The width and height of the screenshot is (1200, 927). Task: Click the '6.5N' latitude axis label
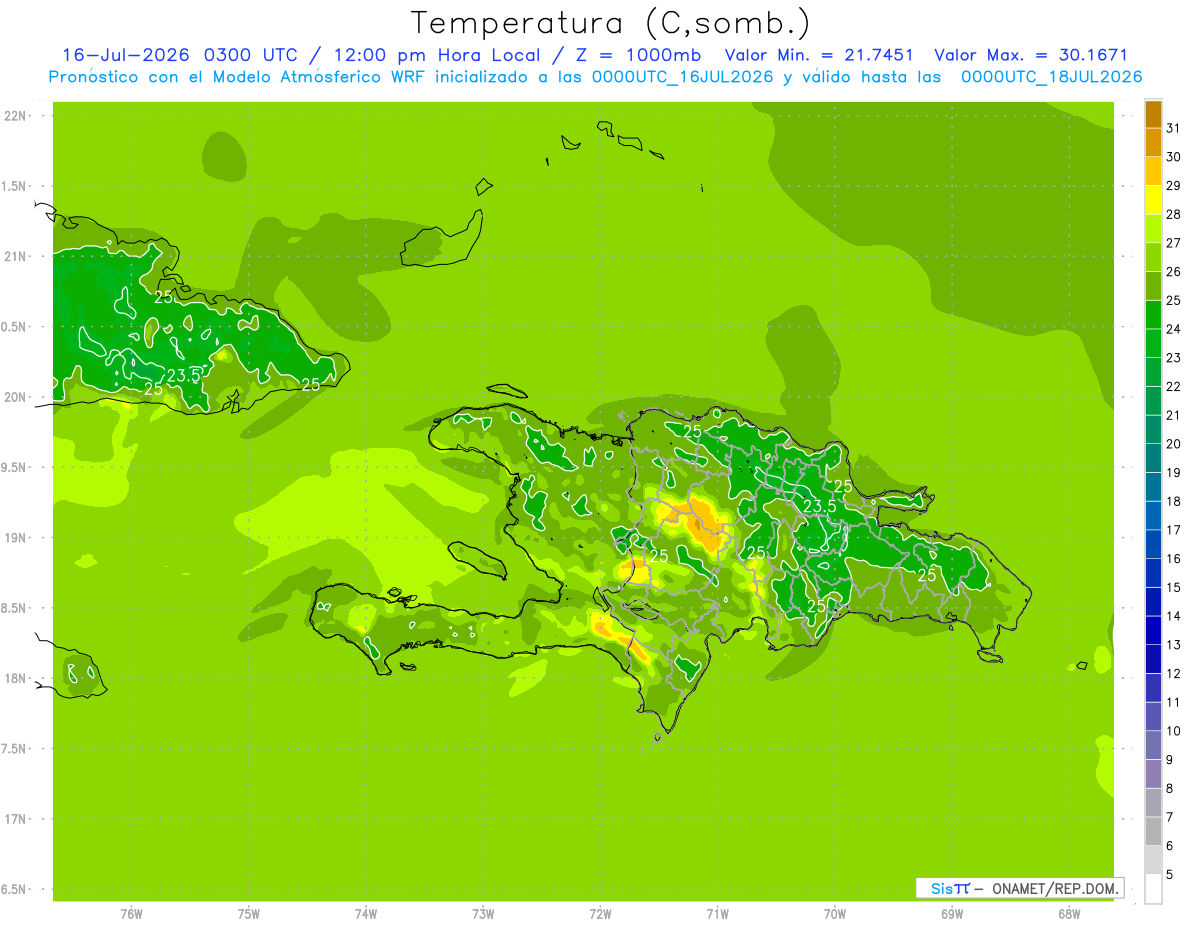click(x=15, y=889)
